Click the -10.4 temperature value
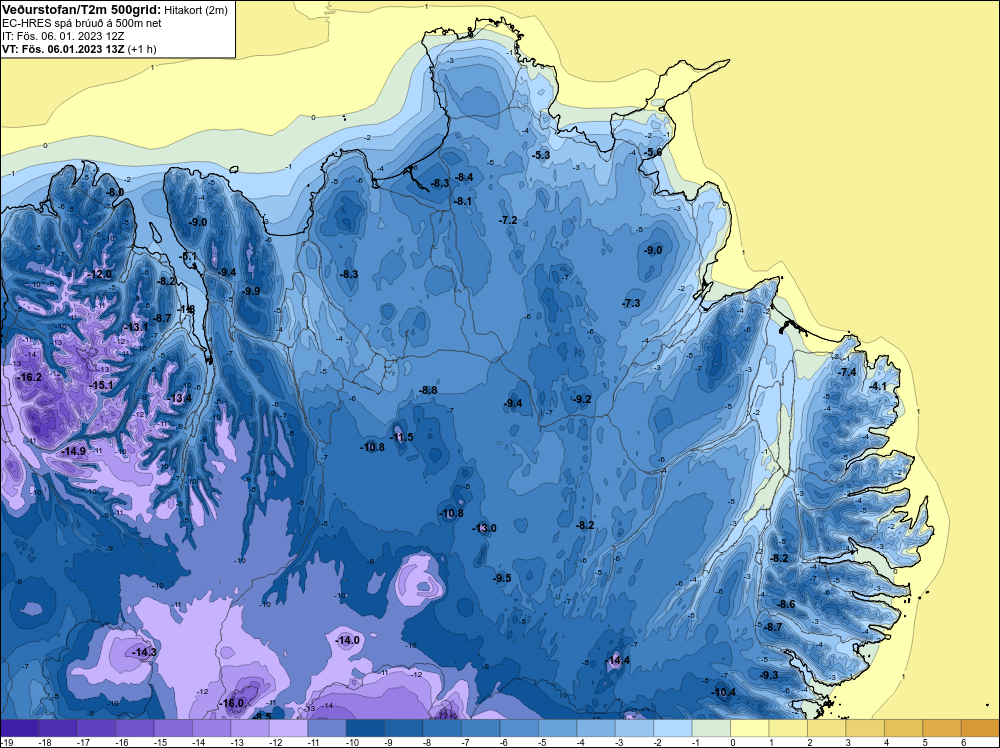Image resolution: width=1000 pixels, height=748 pixels. (x=724, y=692)
